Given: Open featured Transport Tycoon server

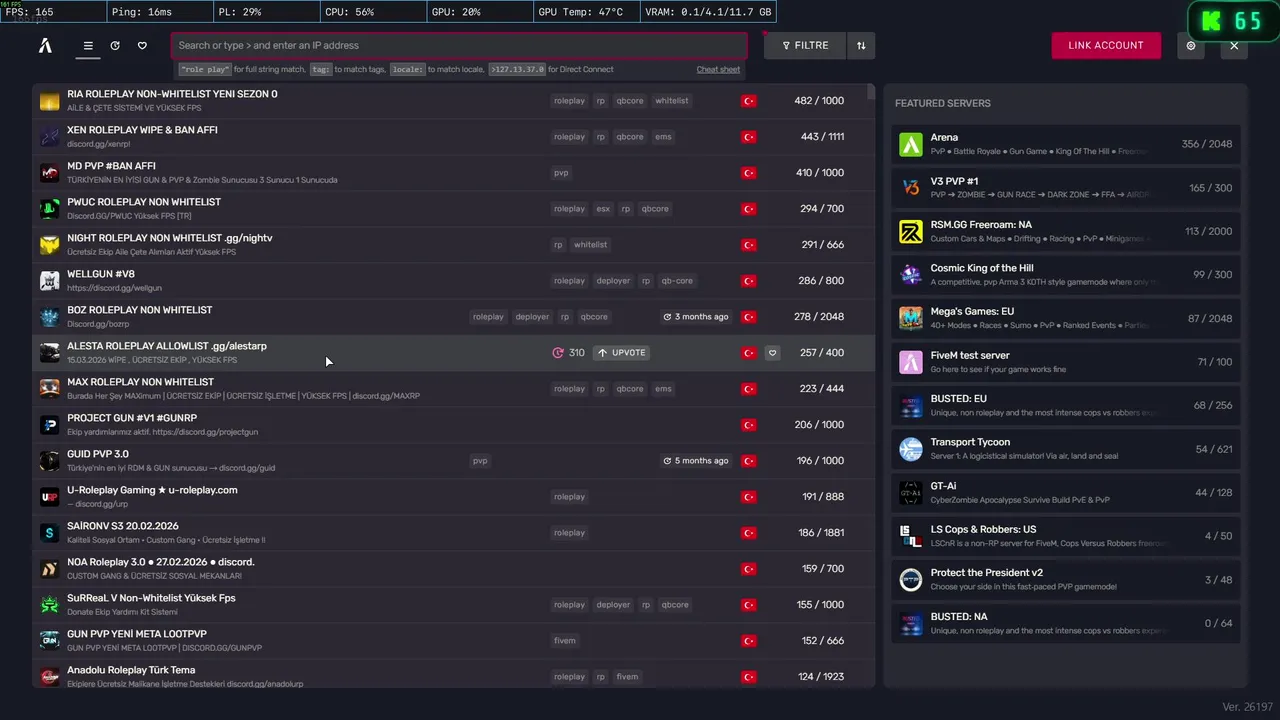Looking at the screenshot, I should [1066, 449].
